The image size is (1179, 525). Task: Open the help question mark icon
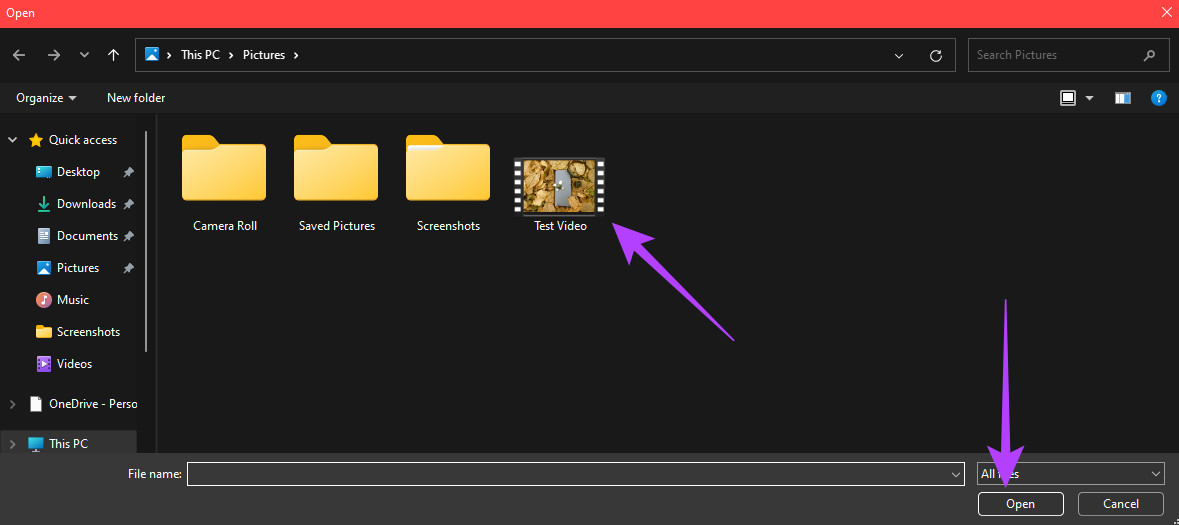(1159, 98)
